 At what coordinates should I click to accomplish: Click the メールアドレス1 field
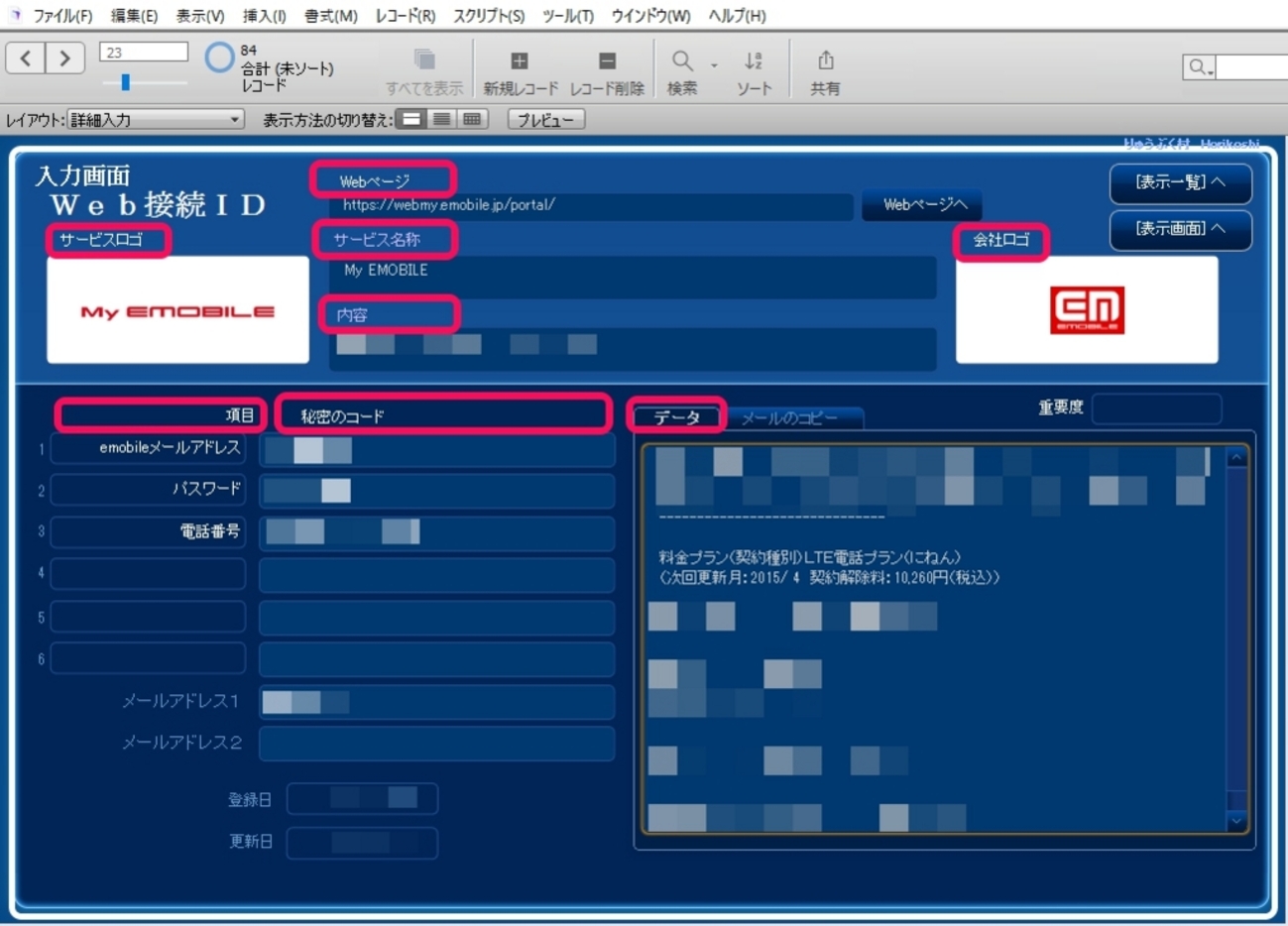point(437,702)
